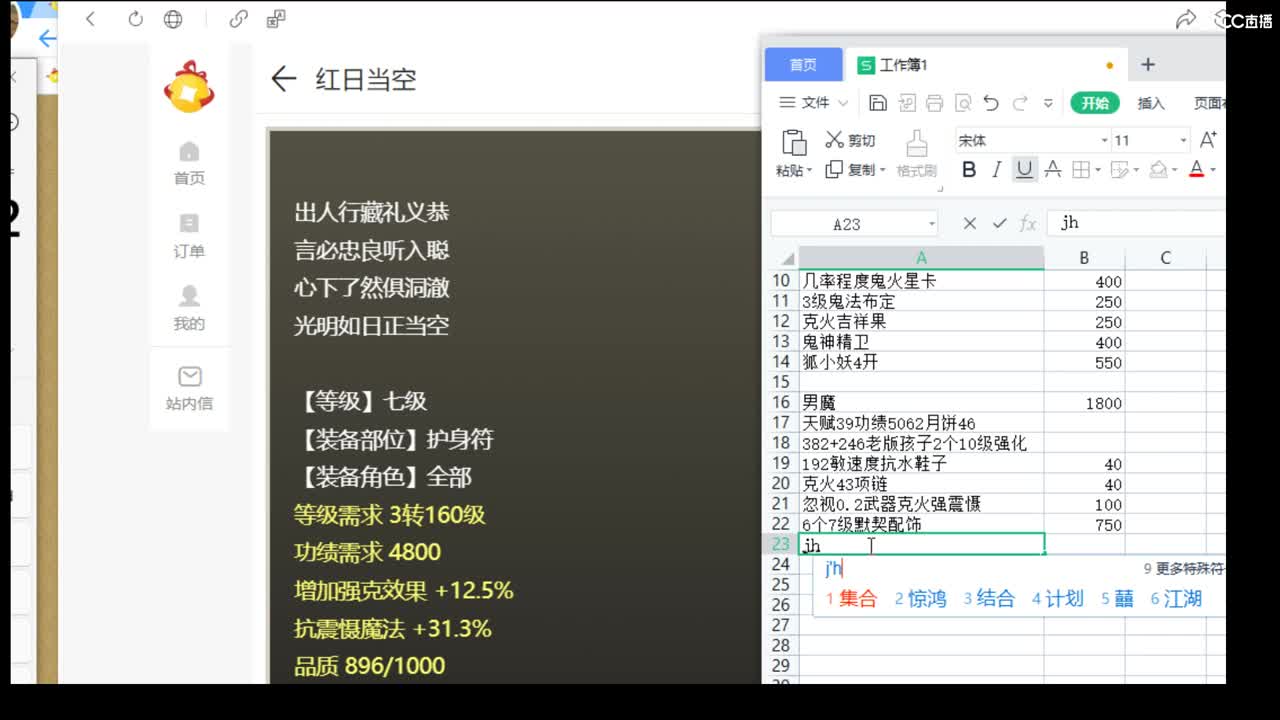Click the refresh icon in the browser toolbar
1280x720 pixels.
click(x=135, y=18)
